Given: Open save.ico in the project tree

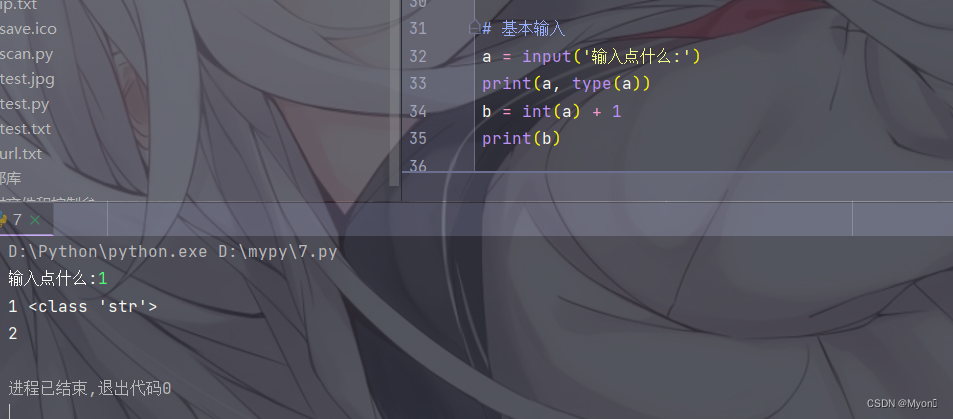Looking at the screenshot, I should [x=28, y=29].
